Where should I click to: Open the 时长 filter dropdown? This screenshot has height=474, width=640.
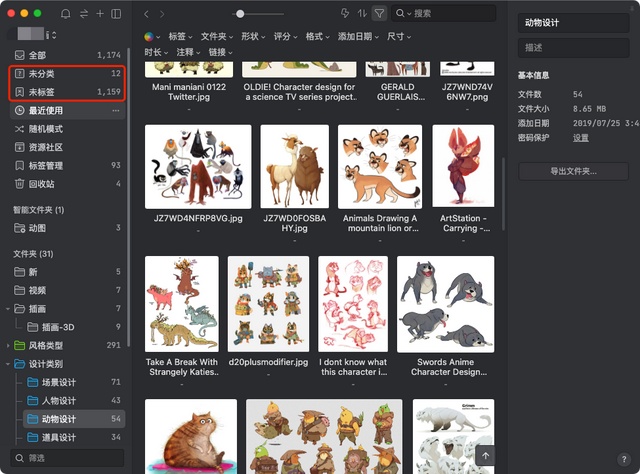(156, 52)
